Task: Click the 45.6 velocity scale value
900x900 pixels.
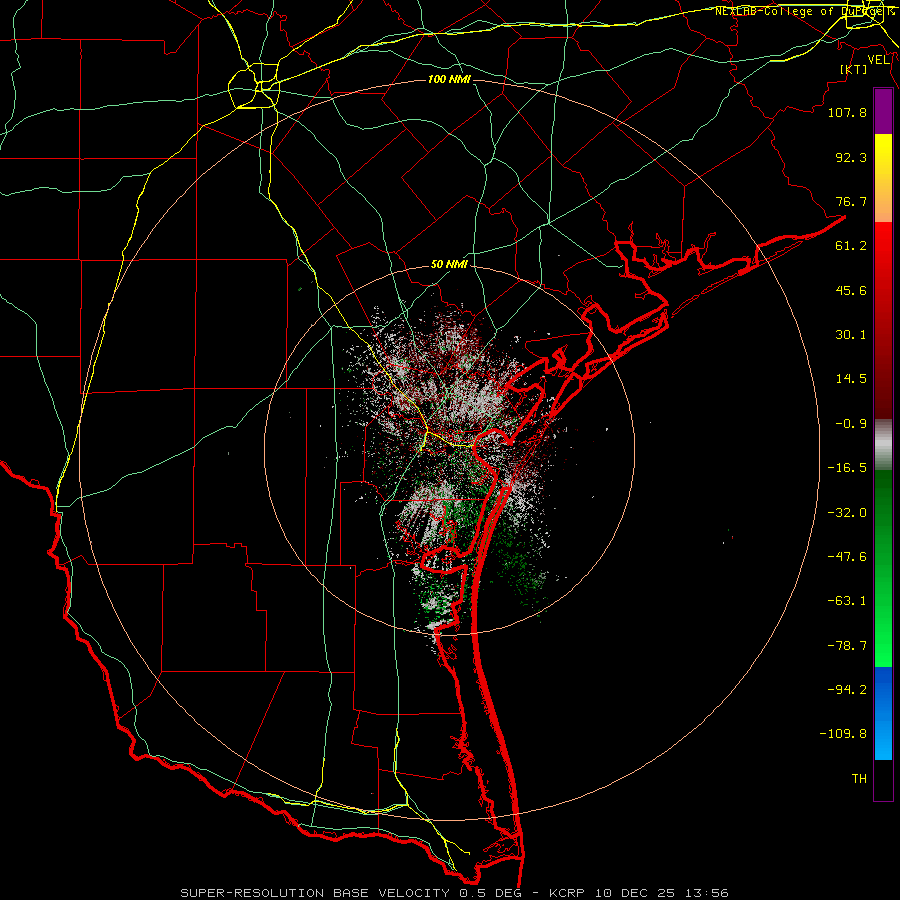Action: (x=851, y=290)
